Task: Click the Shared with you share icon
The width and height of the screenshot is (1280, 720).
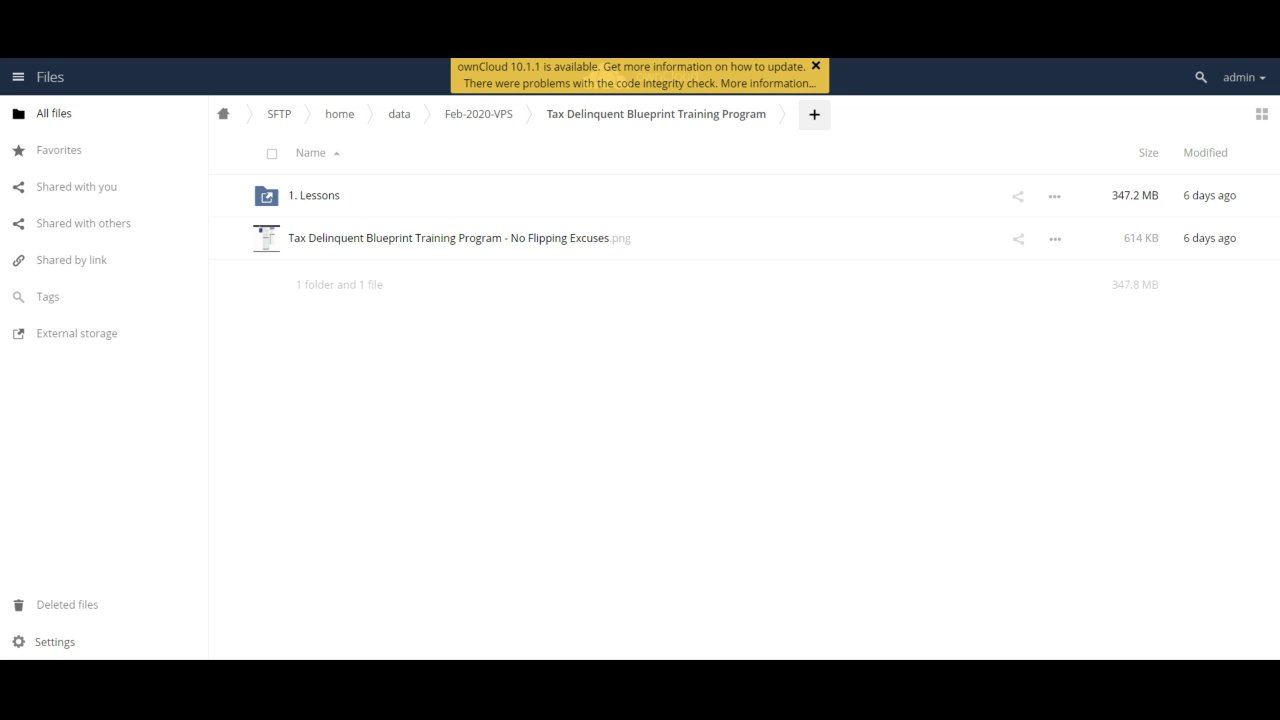Action: (18, 187)
